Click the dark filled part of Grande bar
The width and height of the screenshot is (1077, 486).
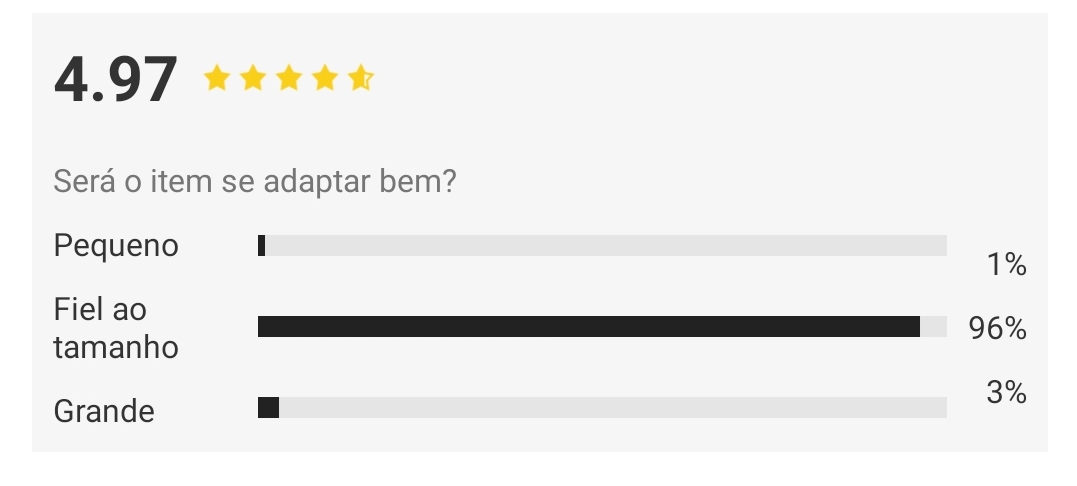click(x=269, y=407)
